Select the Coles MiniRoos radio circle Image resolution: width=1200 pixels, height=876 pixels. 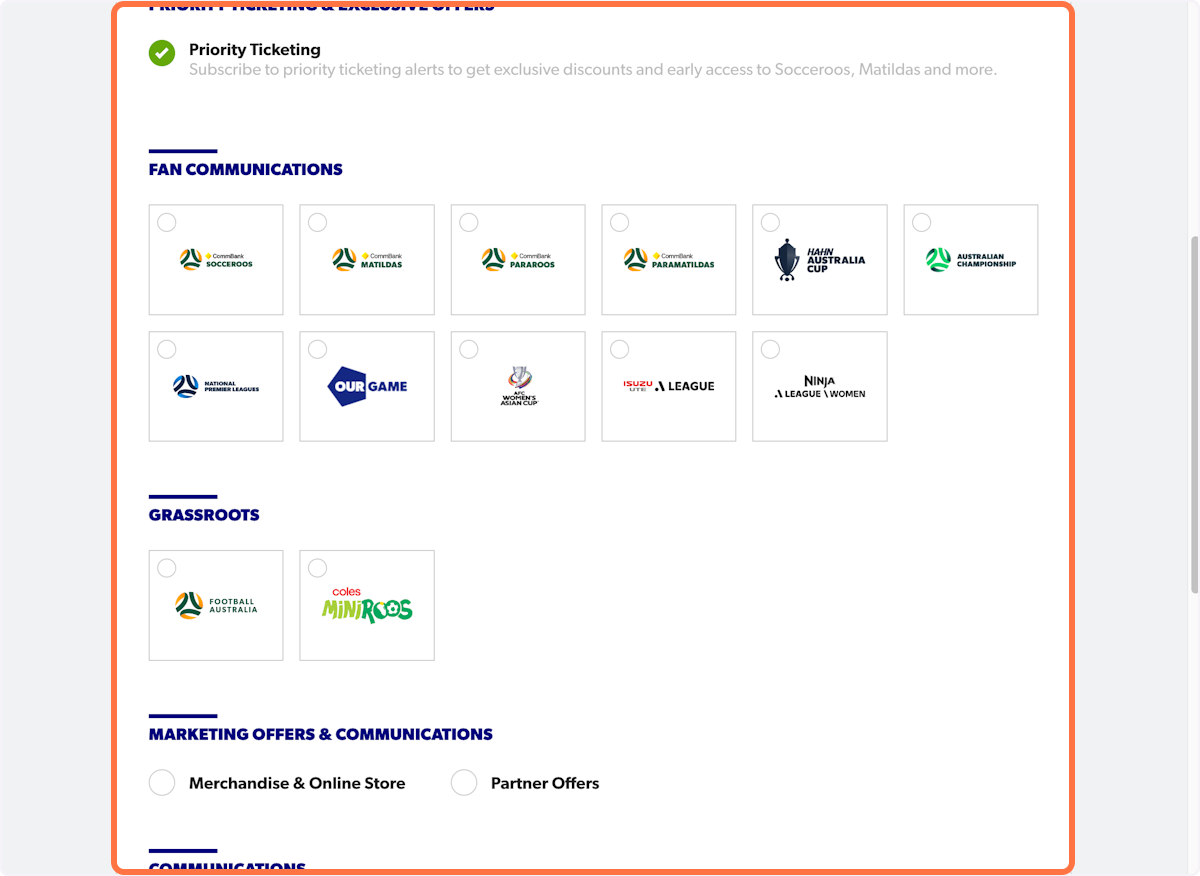(317, 568)
